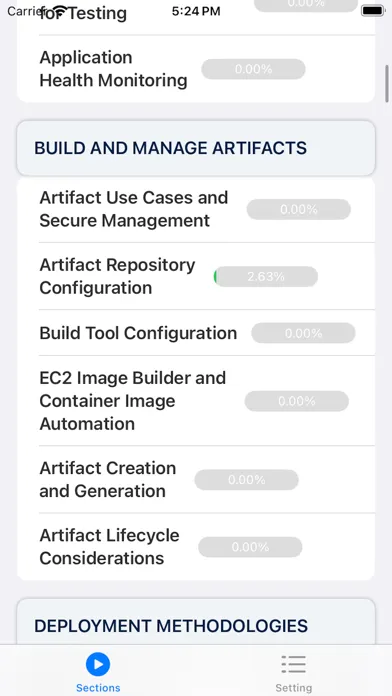
Task: Click Artifact Lifecycle Considerations progress bar
Action: click(x=250, y=547)
